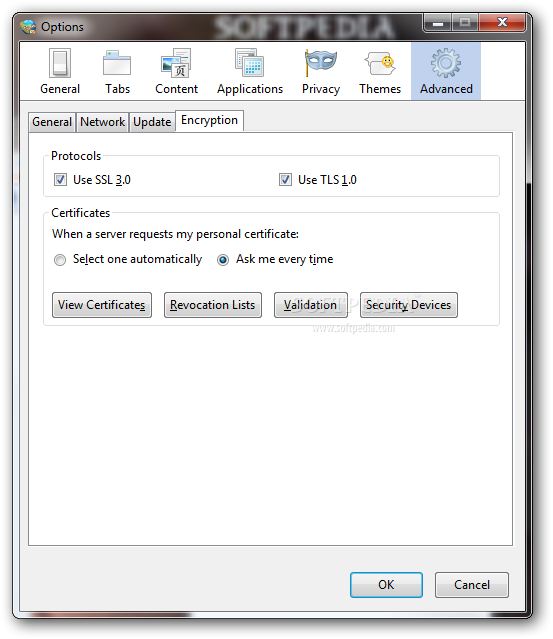
Task: Minimize the Options window
Action: [438, 23]
